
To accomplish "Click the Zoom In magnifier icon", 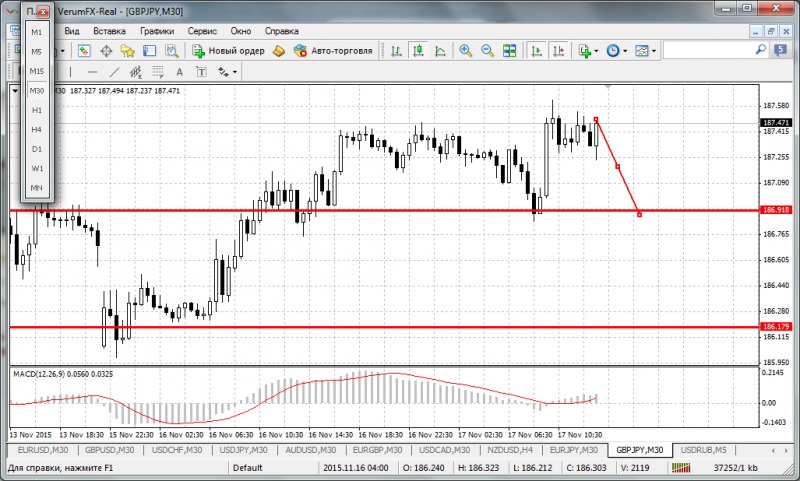I will [465, 51].
